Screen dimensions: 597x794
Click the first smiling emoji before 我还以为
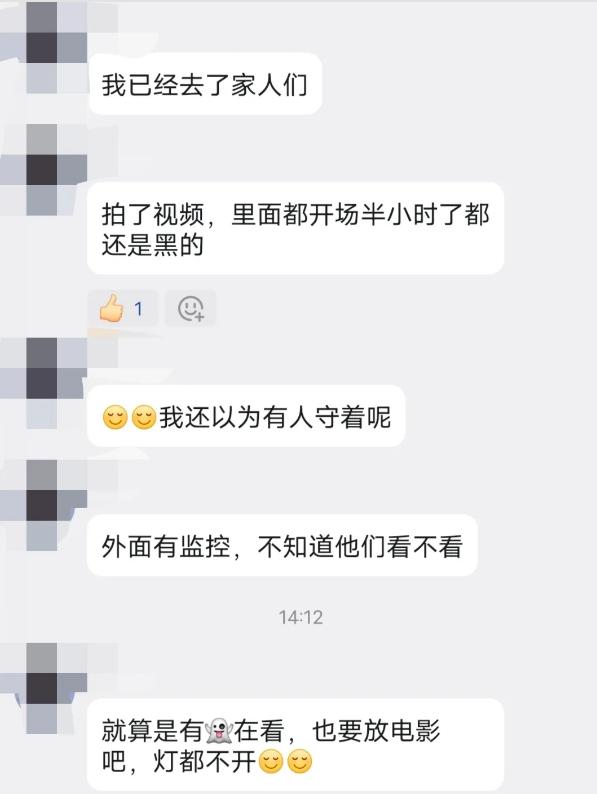115,417
